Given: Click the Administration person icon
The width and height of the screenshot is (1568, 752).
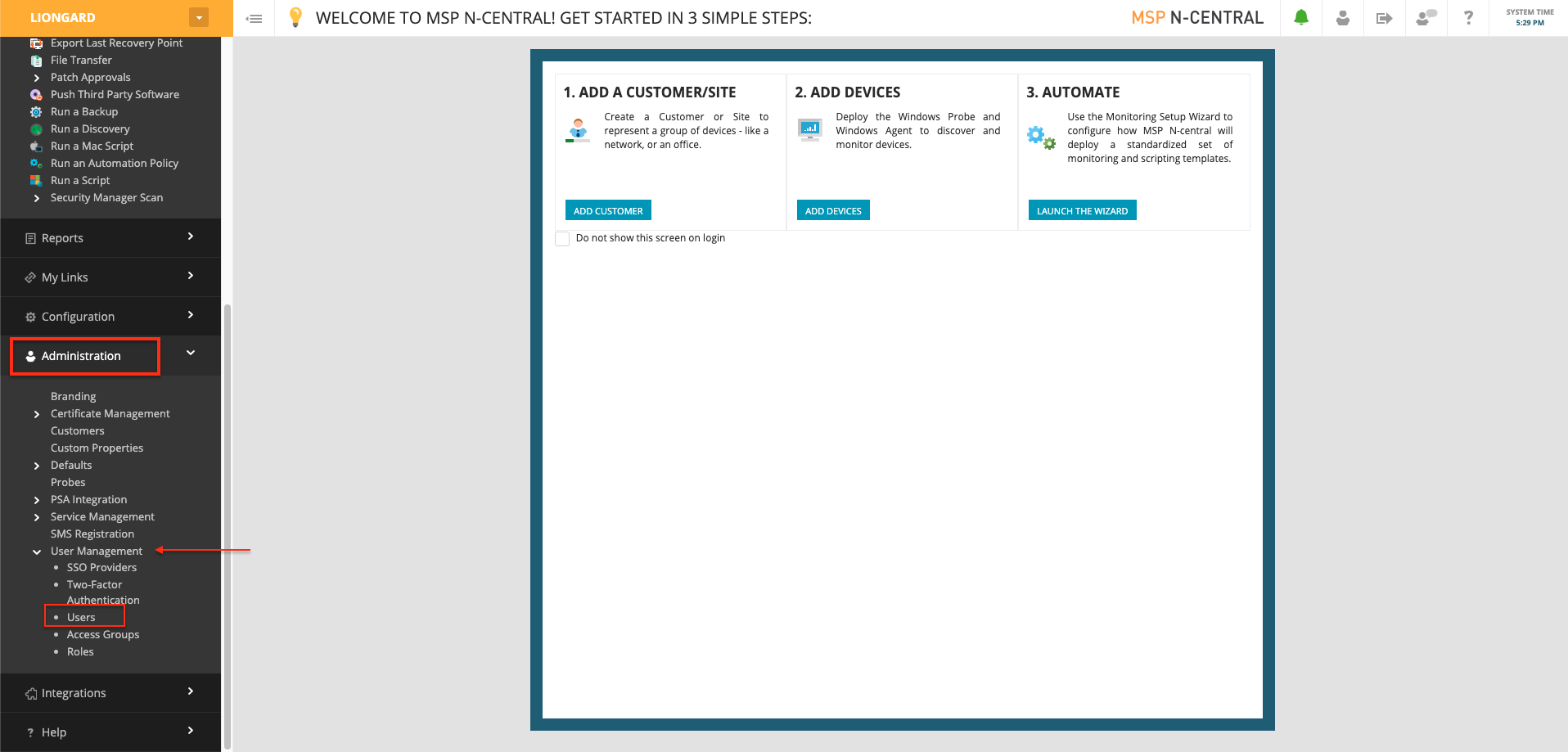Looking at the screenshot, I should click(x=31, y=356).
